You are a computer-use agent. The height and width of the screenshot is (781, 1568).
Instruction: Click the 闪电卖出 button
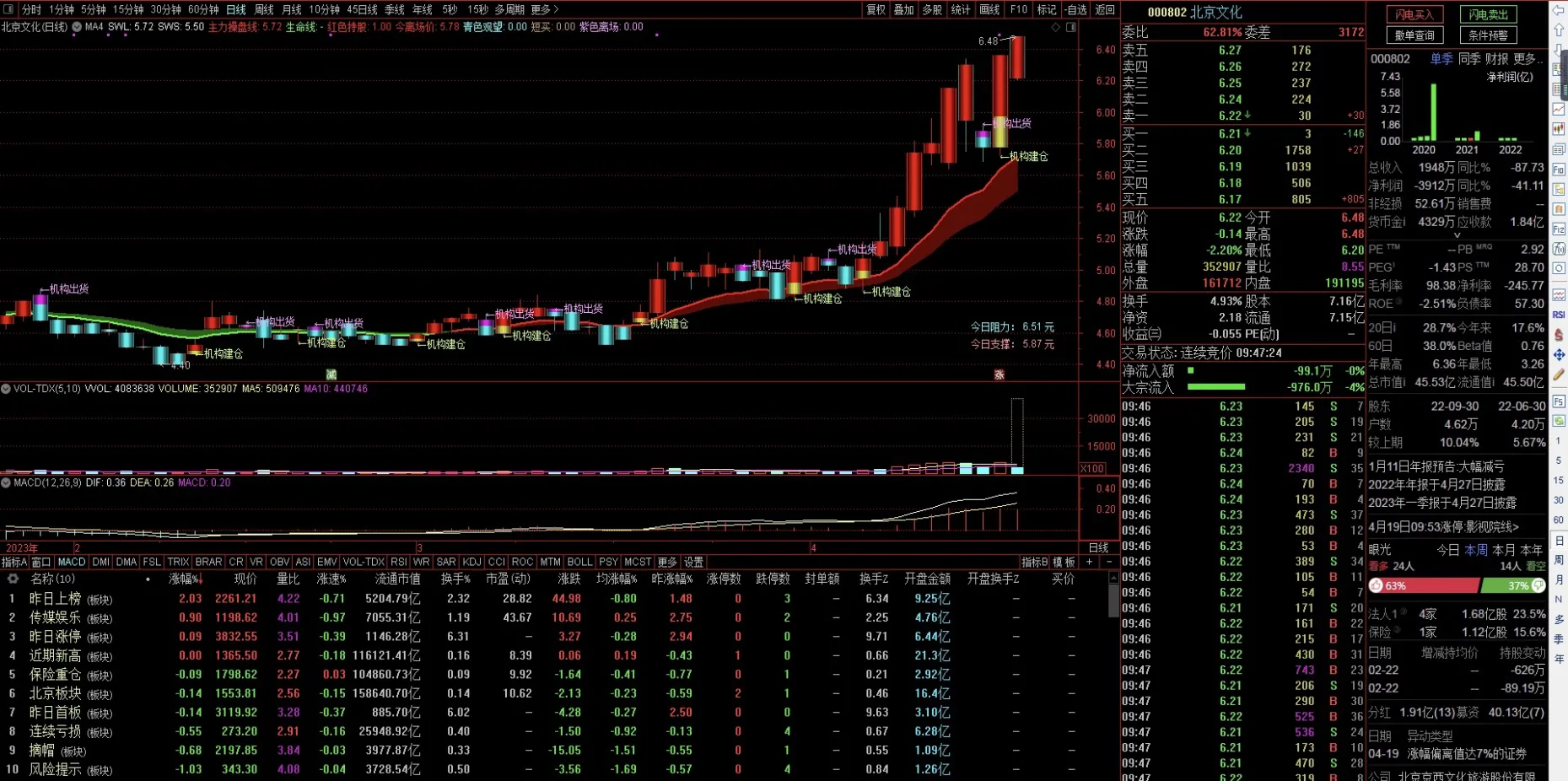(1488, 14)
